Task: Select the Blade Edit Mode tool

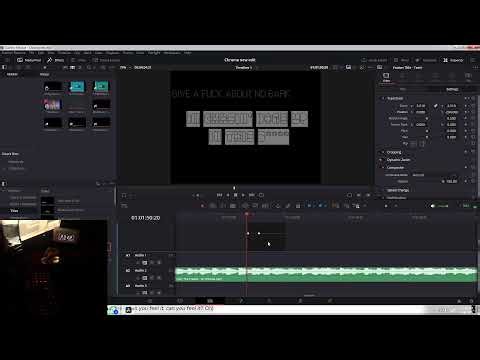Action: (x=233, y=206)
